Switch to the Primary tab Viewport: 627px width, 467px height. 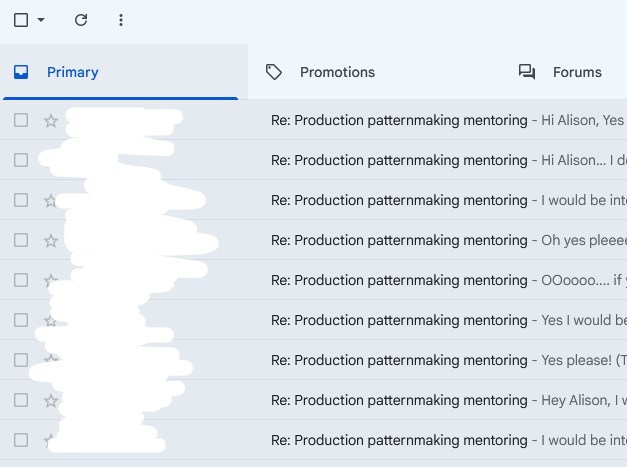[x=124, y=72]
